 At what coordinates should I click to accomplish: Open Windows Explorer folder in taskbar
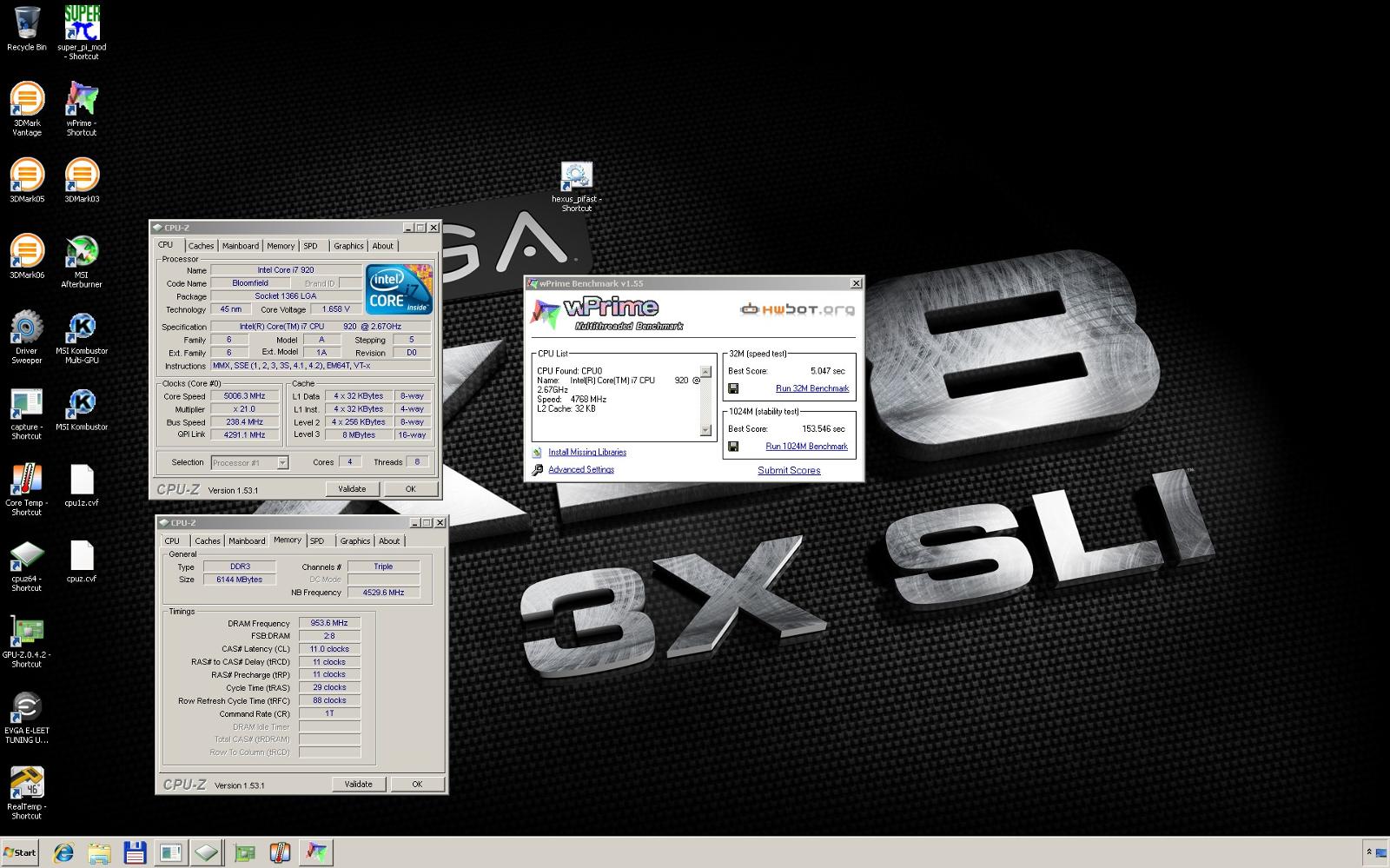click(99, 853)
